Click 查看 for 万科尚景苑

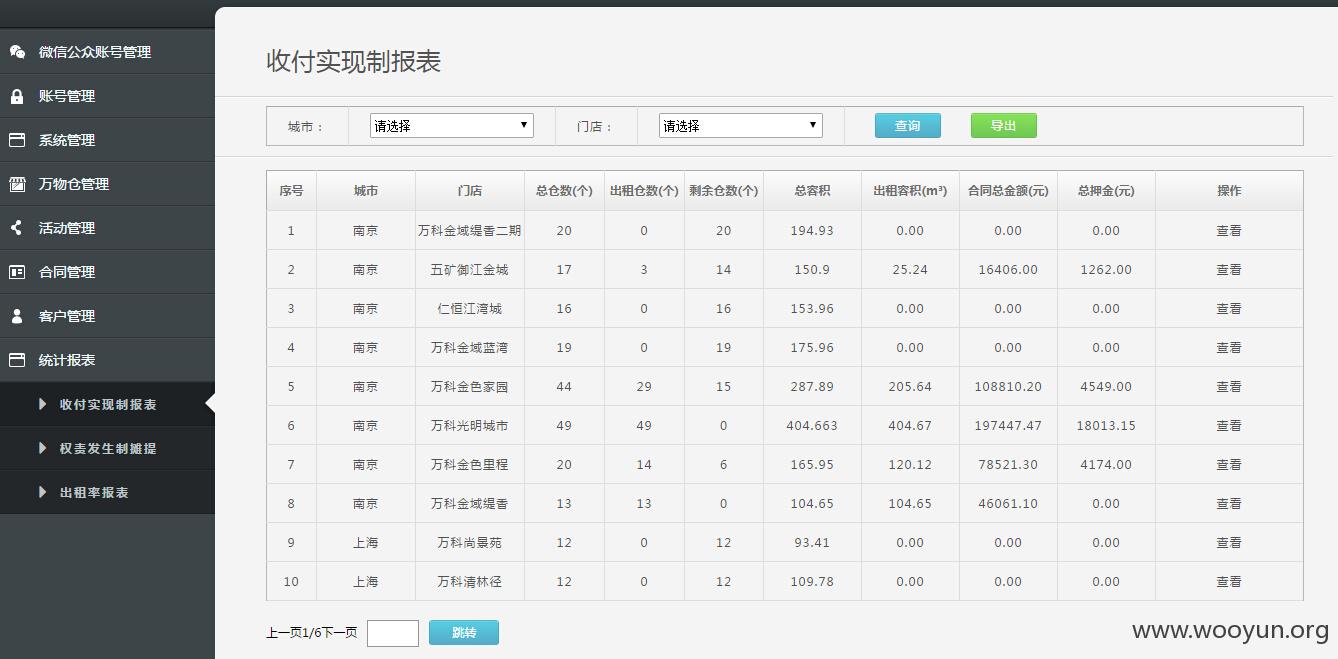[1229, 542]
